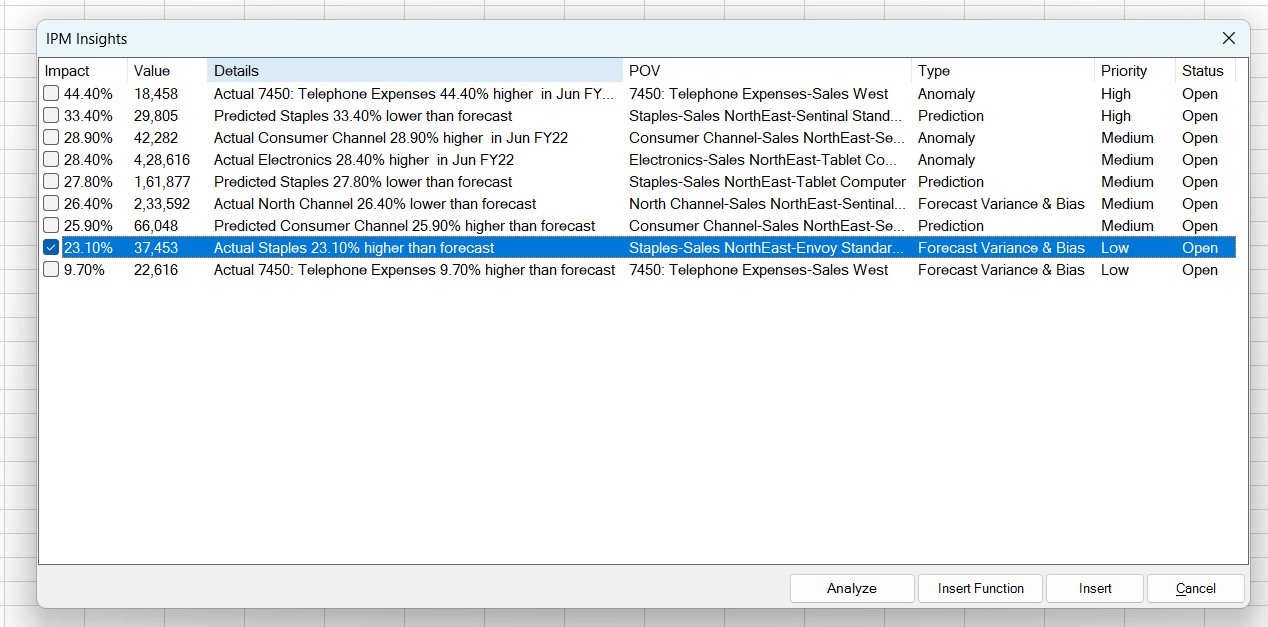
Task: Click POV 'Staples-Sales NorthEast-Envoy Standar...'
Action: click(x=766, y=247)
